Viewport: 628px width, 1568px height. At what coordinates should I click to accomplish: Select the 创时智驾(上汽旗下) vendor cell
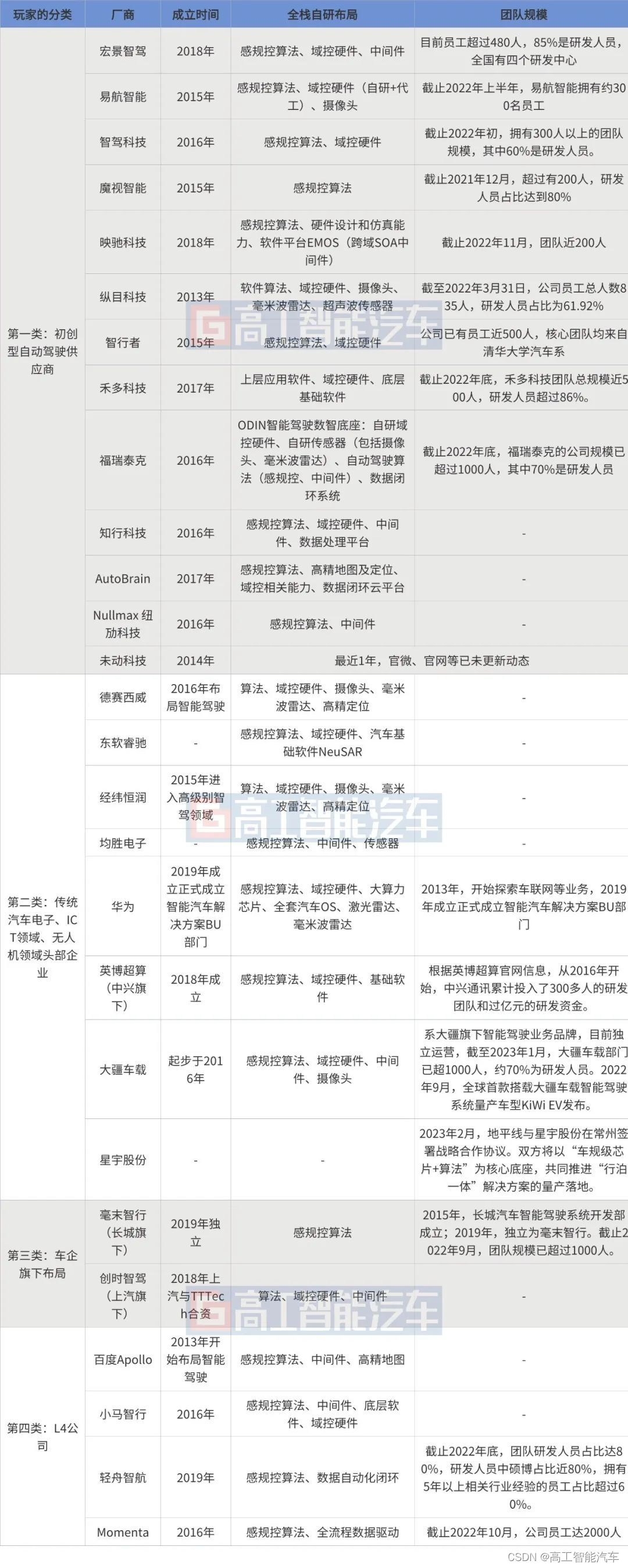123,1296
